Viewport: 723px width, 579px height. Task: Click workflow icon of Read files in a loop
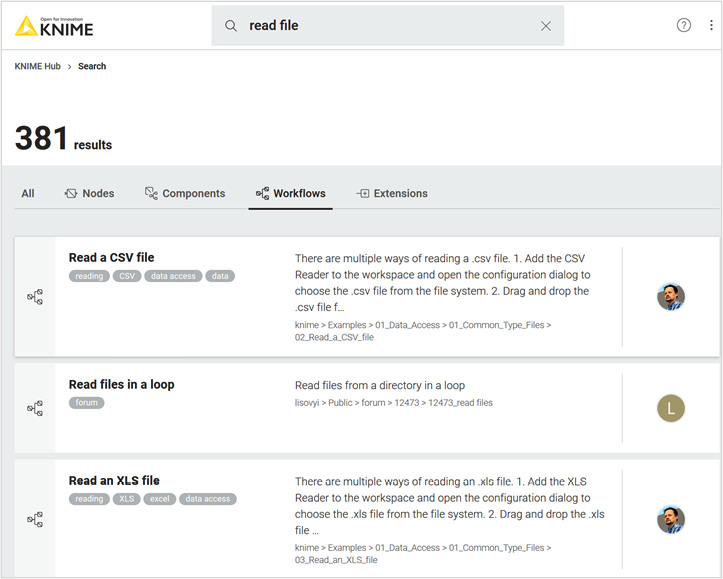coord(35,408)
